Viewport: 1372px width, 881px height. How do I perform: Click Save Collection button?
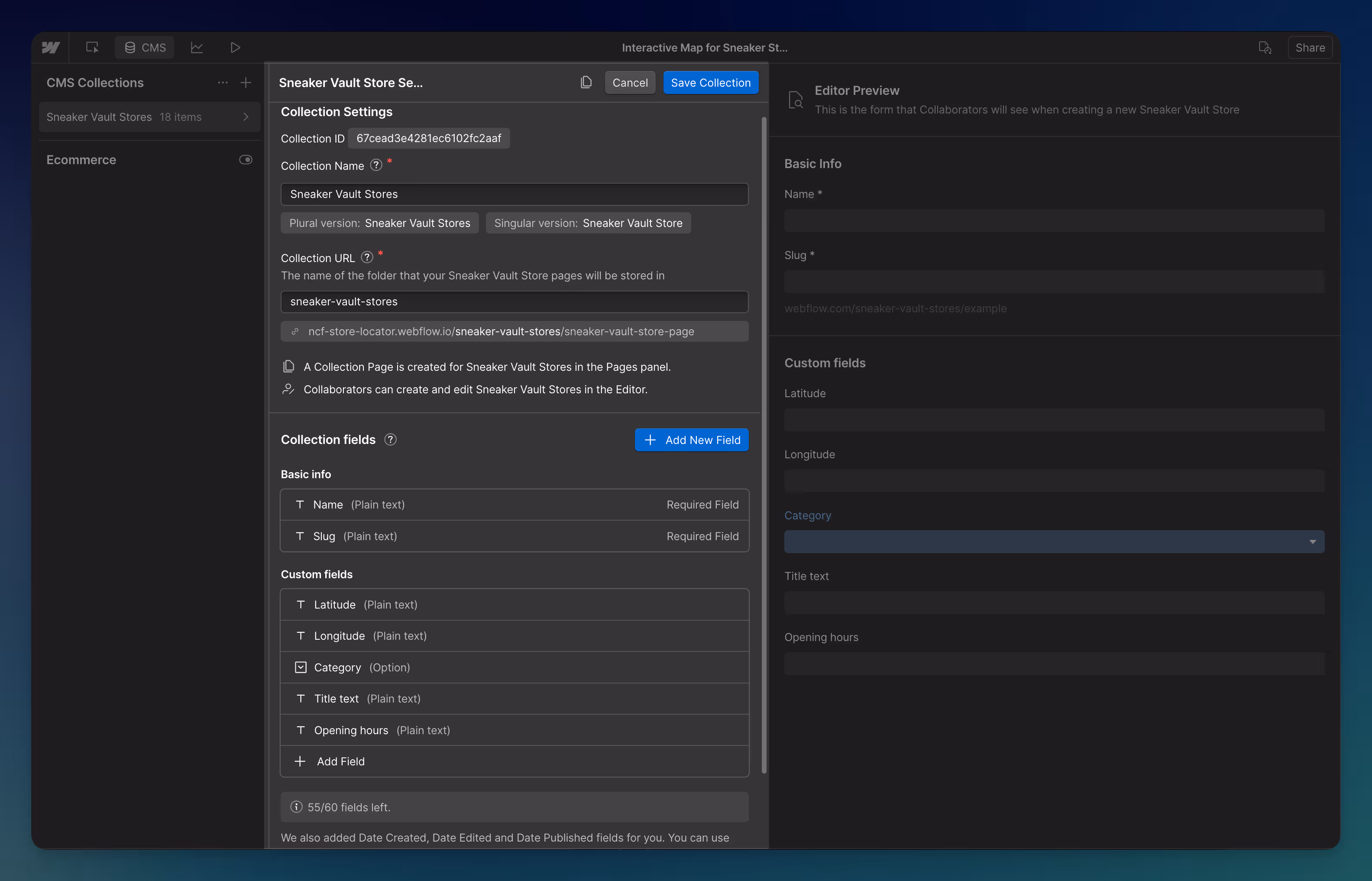710,82
